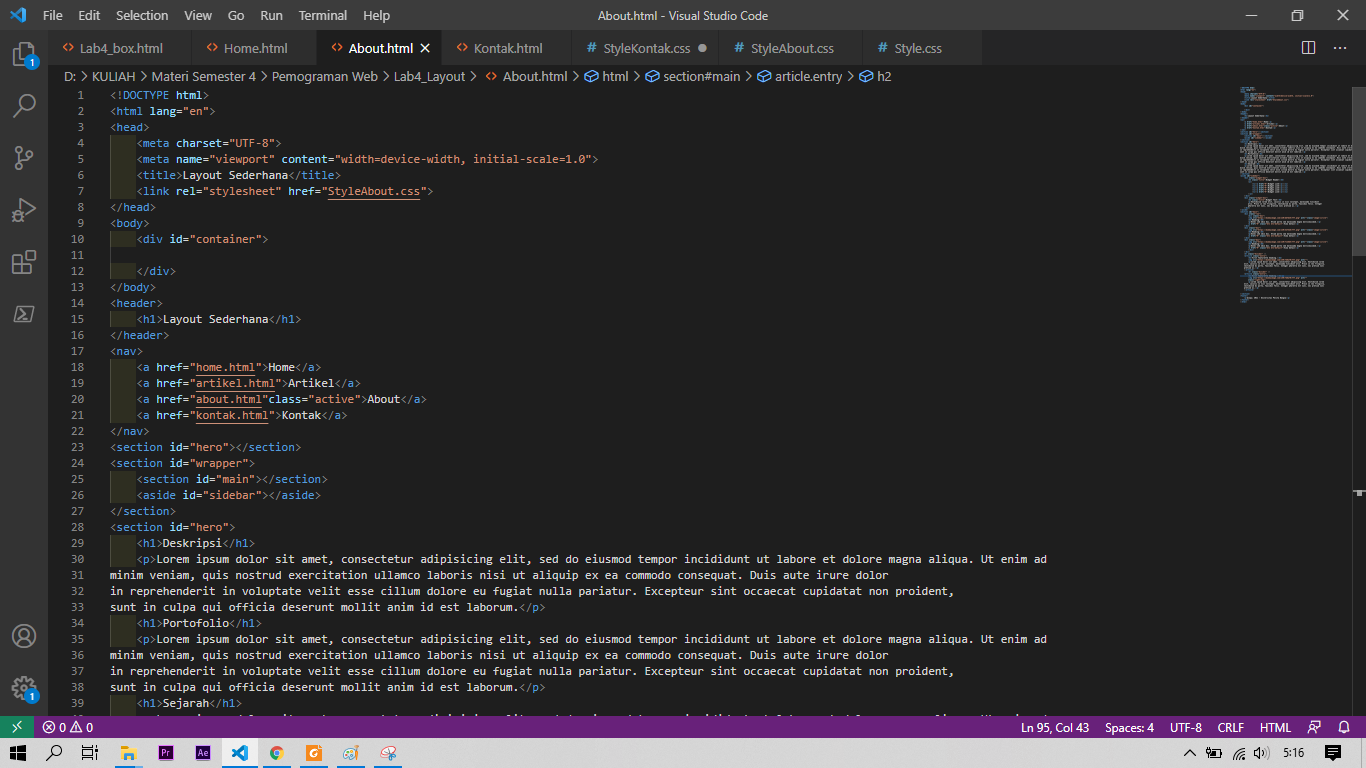Open the Run and Debug view
1366x768 pixels.
pos(24,210)
